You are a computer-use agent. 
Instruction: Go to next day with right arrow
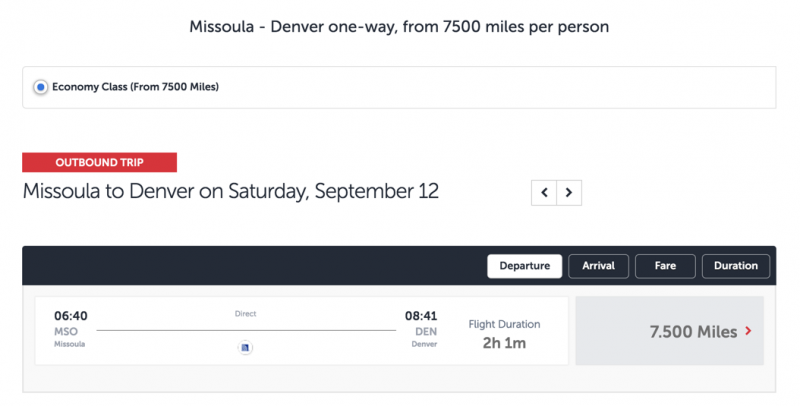click(x=569, y=193)
